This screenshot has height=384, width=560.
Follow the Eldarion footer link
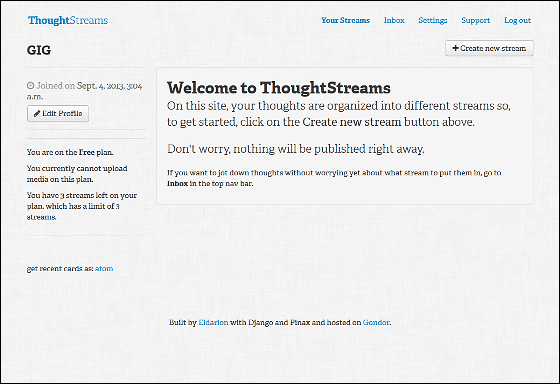click(213, 322)
